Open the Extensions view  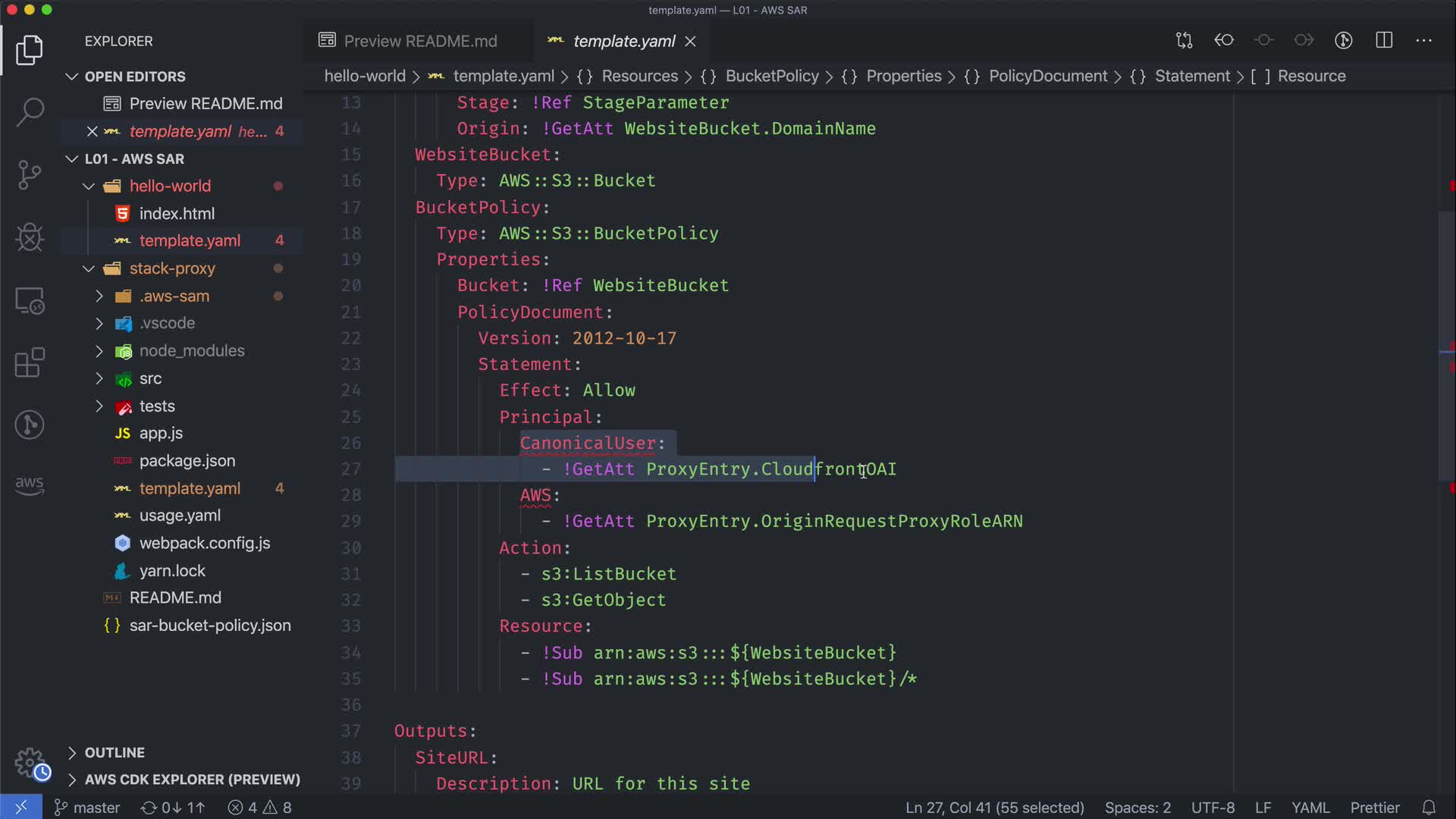point(30,362)
